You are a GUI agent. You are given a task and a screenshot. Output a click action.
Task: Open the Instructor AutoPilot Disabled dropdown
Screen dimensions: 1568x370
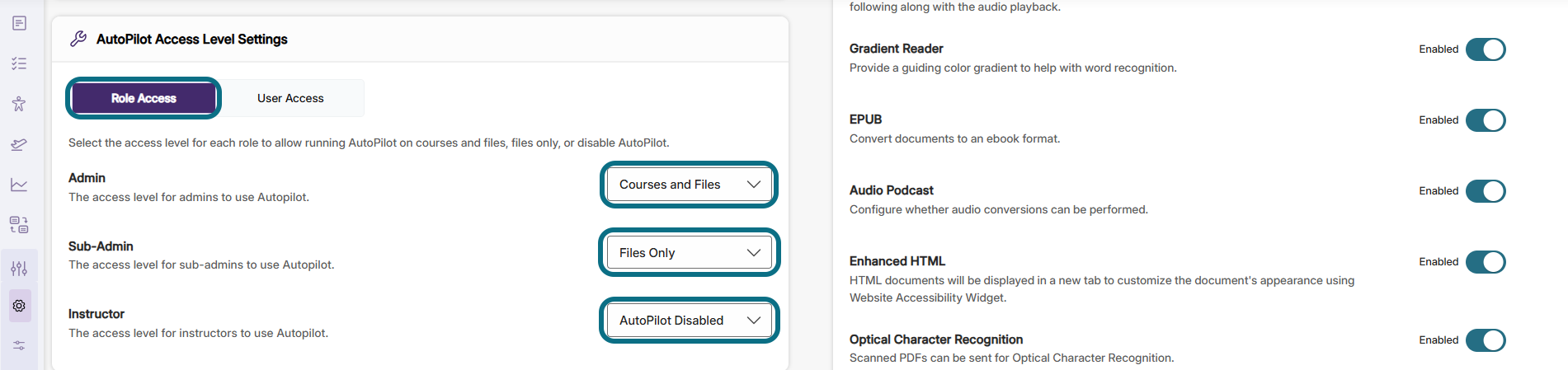(x=690, y=321)
